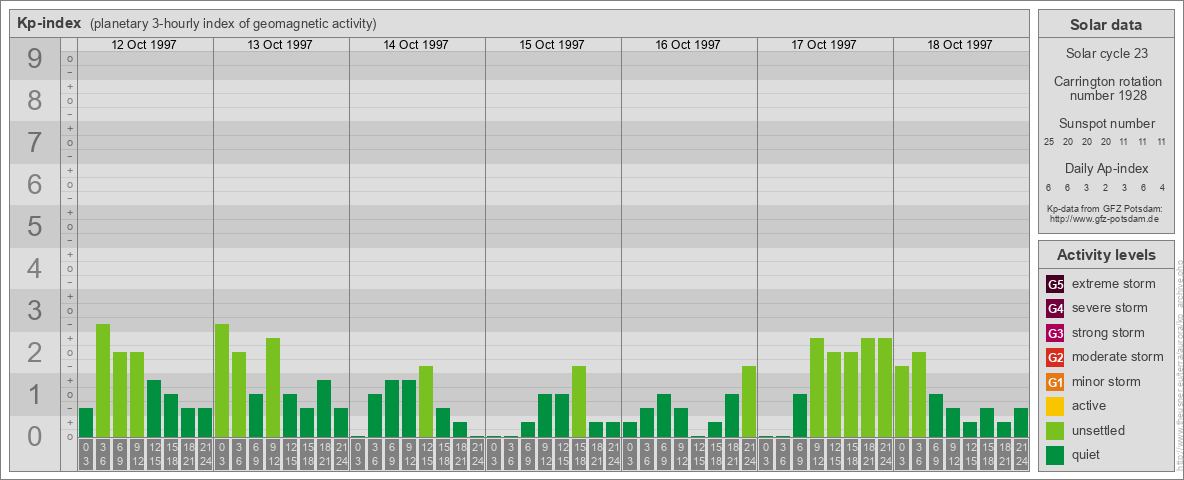Click the 15 Oct 1997 date header
Viewport: 1184px width, 480px height.
point(552,45)
